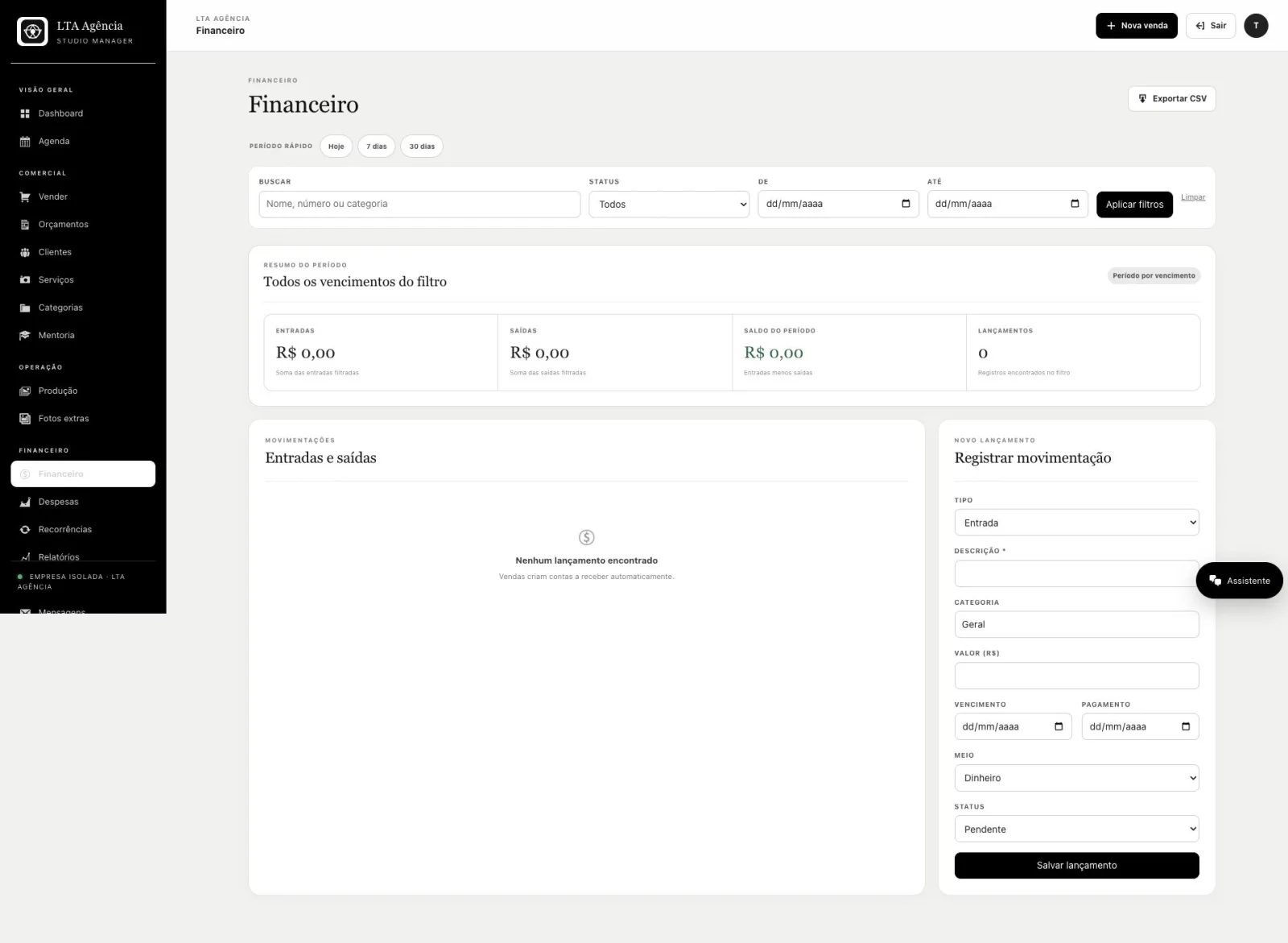Click the Orçamentos document icon
The image size is (1288, 943).
(x=25, y=225)
